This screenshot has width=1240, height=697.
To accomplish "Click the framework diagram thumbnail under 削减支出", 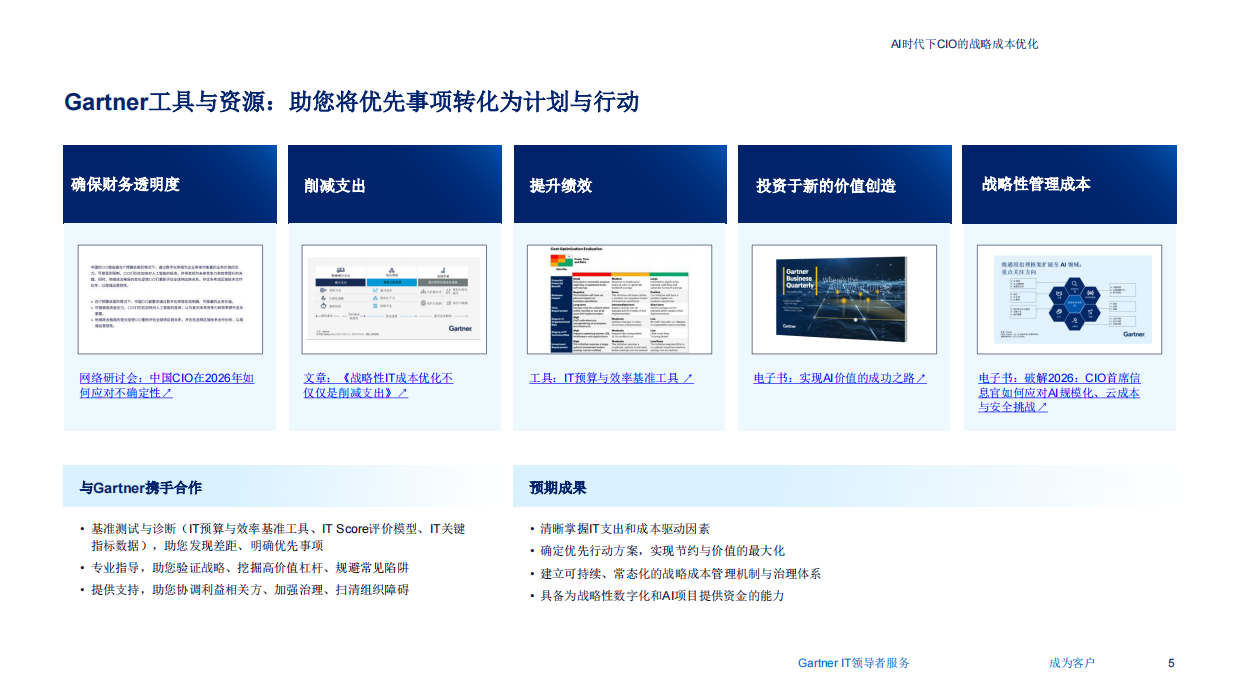I will click(x=395, y=299).
